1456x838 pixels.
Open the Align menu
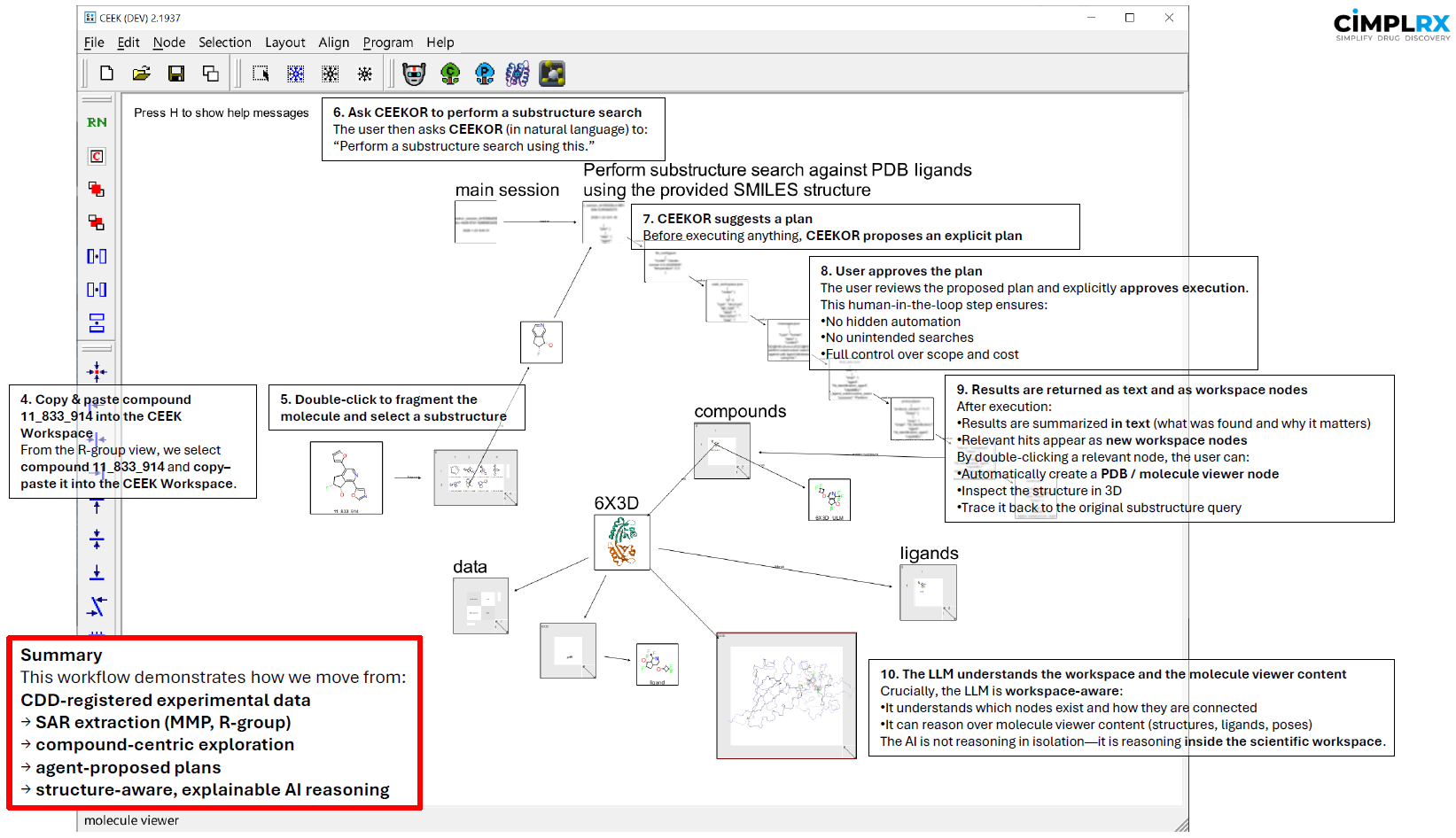[333, 43]
